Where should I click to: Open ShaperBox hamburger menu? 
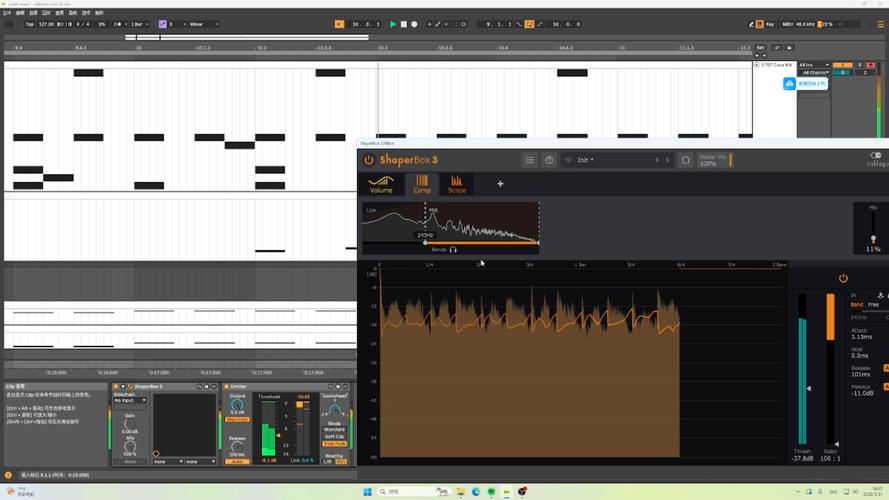click(x=530, y=160)
